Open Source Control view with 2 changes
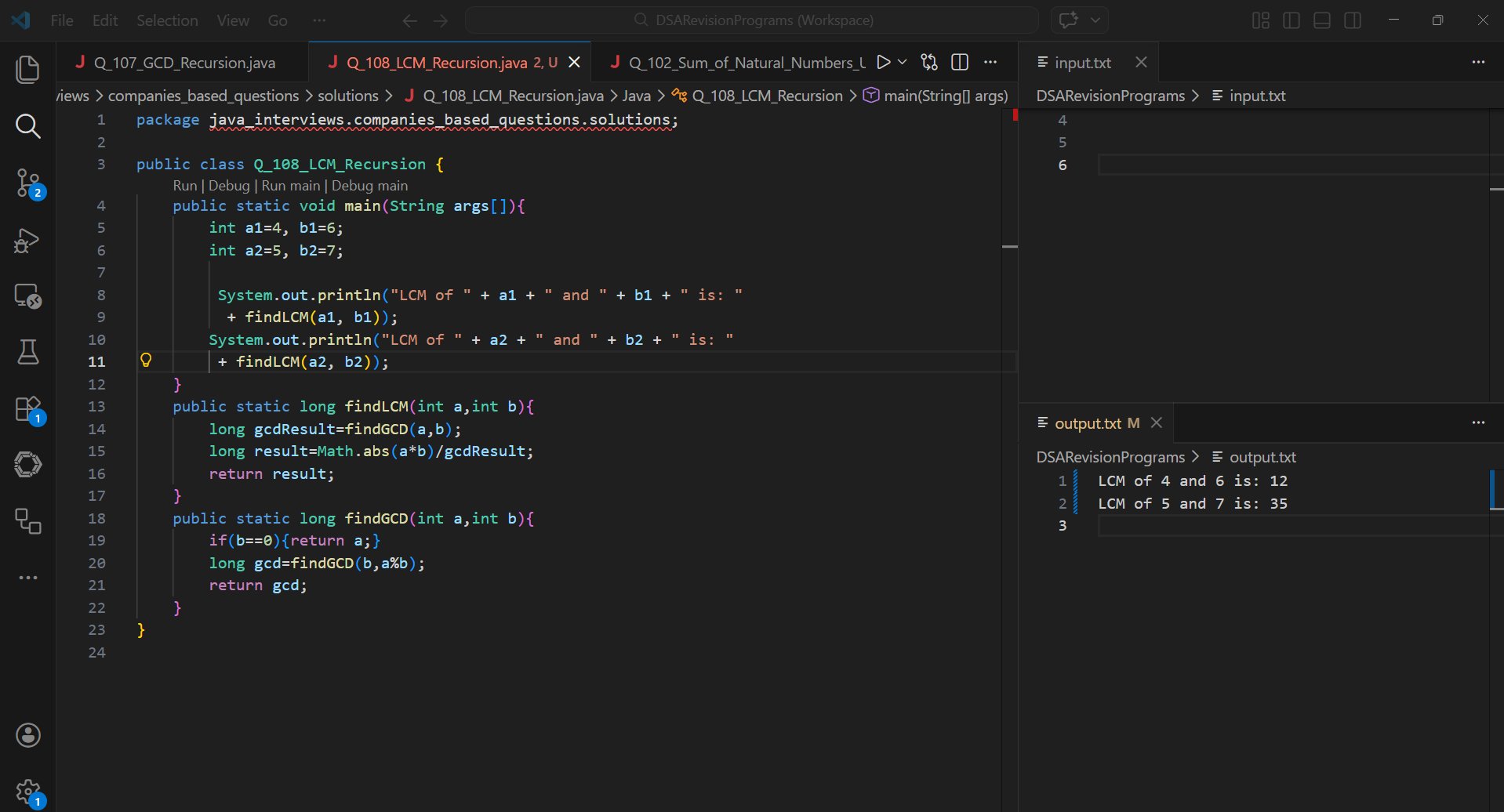Image resolution: width=1504 pixels, height=812 pixels. point(27,183)
